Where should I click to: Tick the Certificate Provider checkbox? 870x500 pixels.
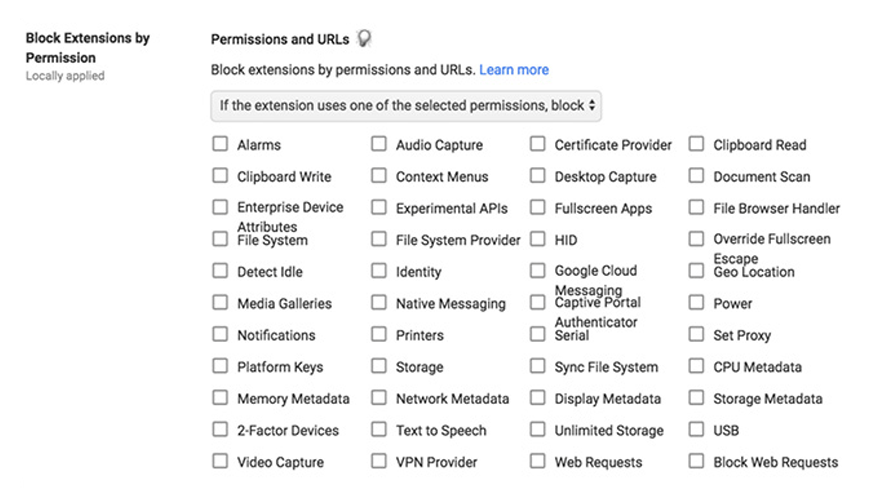point(538,144)
